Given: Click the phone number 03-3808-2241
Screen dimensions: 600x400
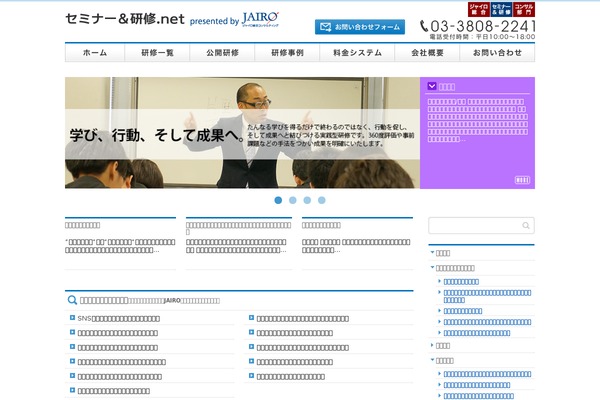Looking at the screenshot, I should pyautogui.click(x=483, y=26).
